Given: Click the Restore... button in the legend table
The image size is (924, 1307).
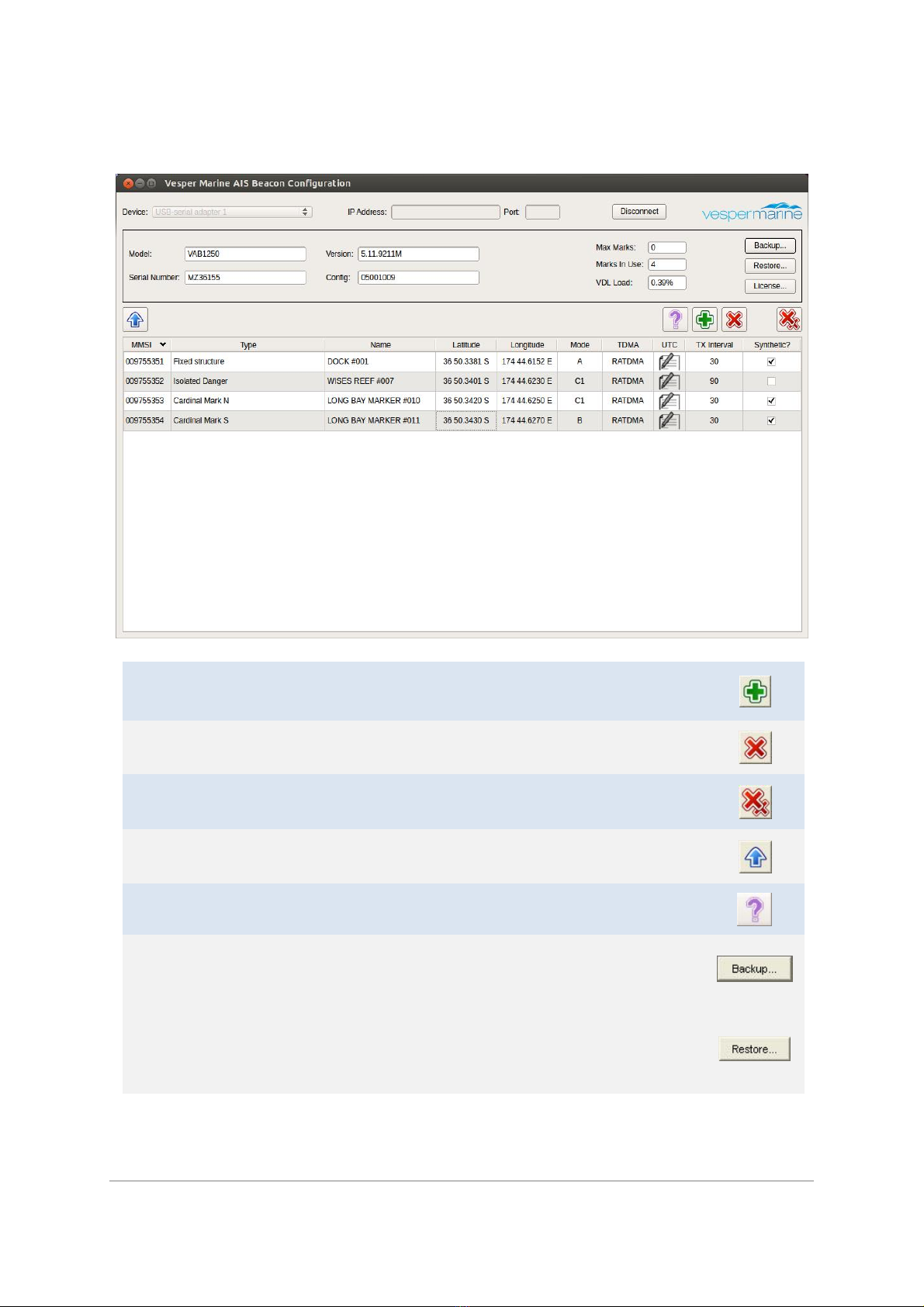Looking at the screenshot, I should (x=754, y=1049).
